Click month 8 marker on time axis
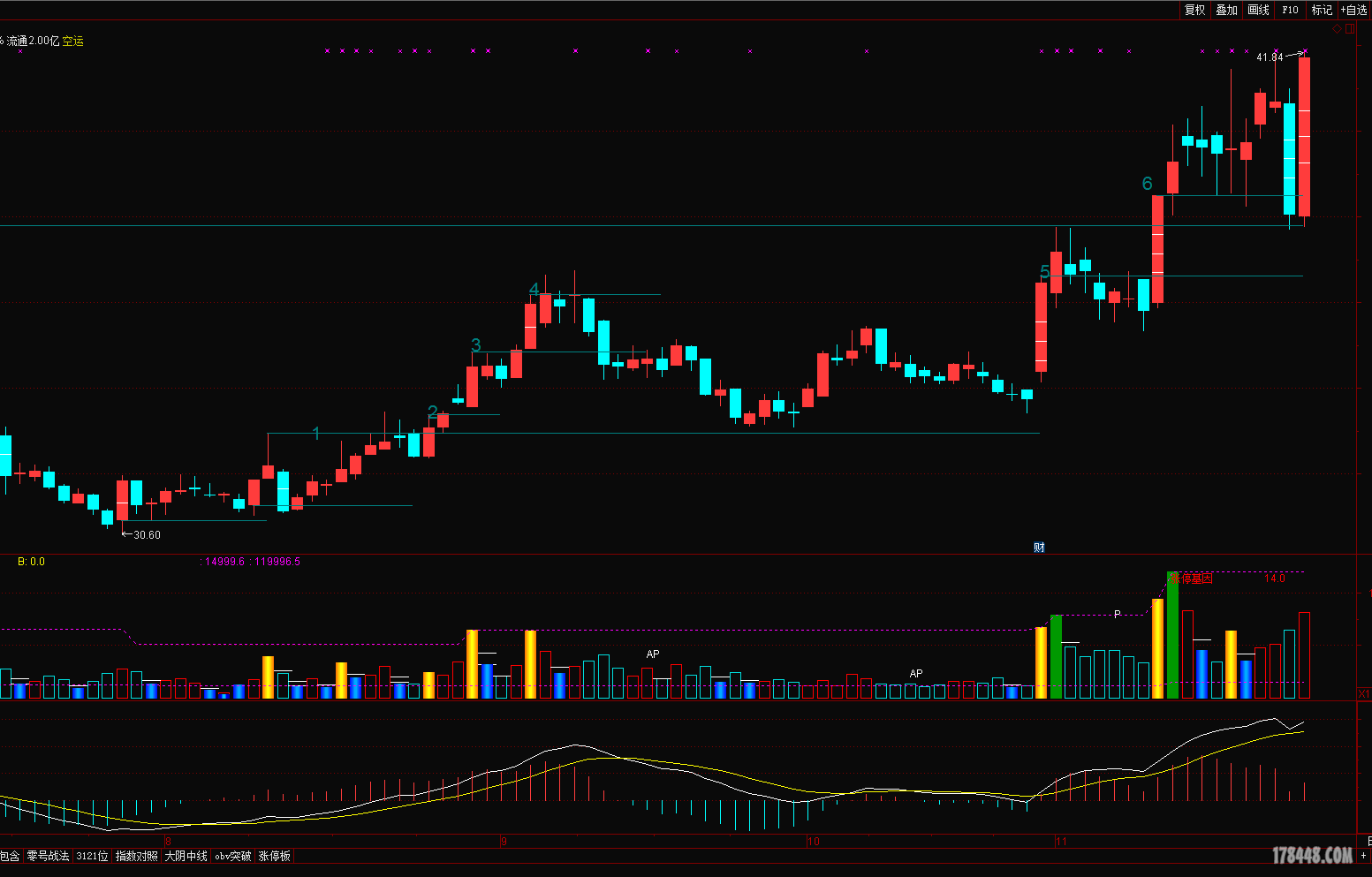The height and width of the screenshot is (877, 1372). pos(167,842)
